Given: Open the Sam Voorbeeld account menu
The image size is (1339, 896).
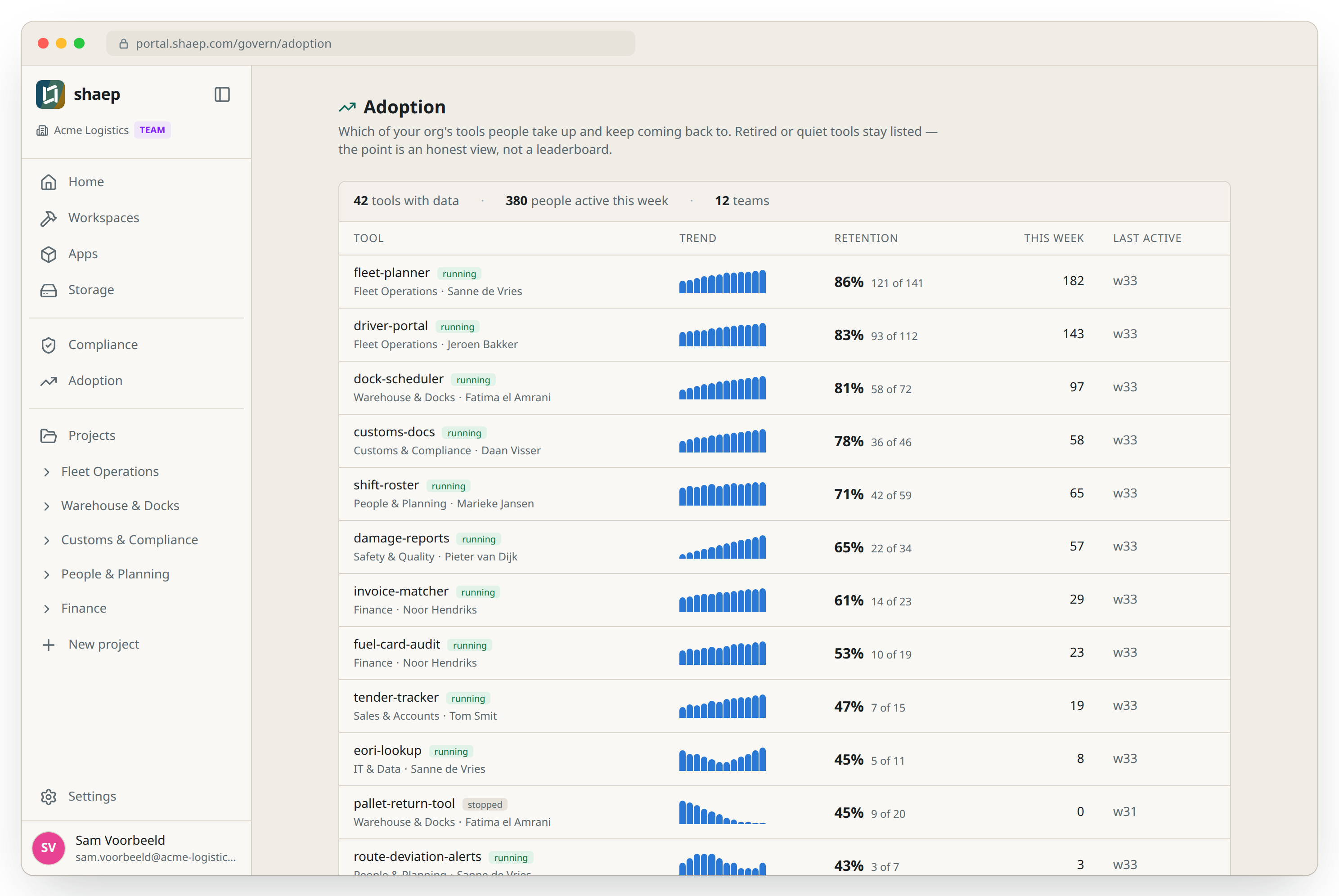Looking at the screenshot, I should [137, 848].
